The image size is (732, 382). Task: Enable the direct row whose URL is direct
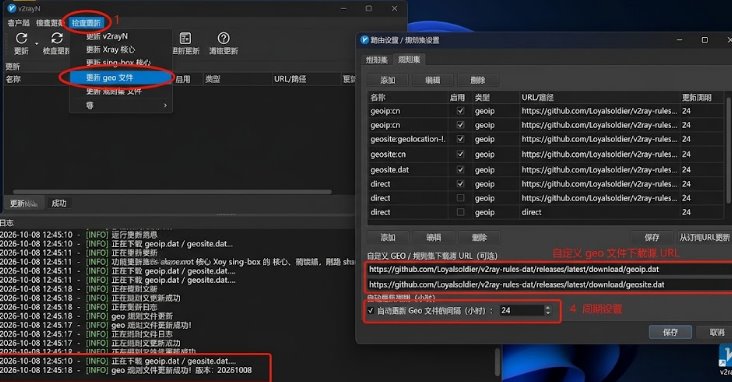click(x=460, y=212)
